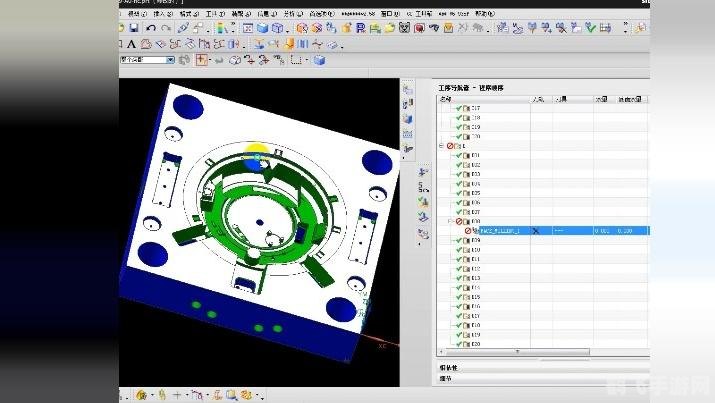The height and width of the screenshot is (403, 715).
Task: Click the Undo arrow icon
Action: pos(152,28)
